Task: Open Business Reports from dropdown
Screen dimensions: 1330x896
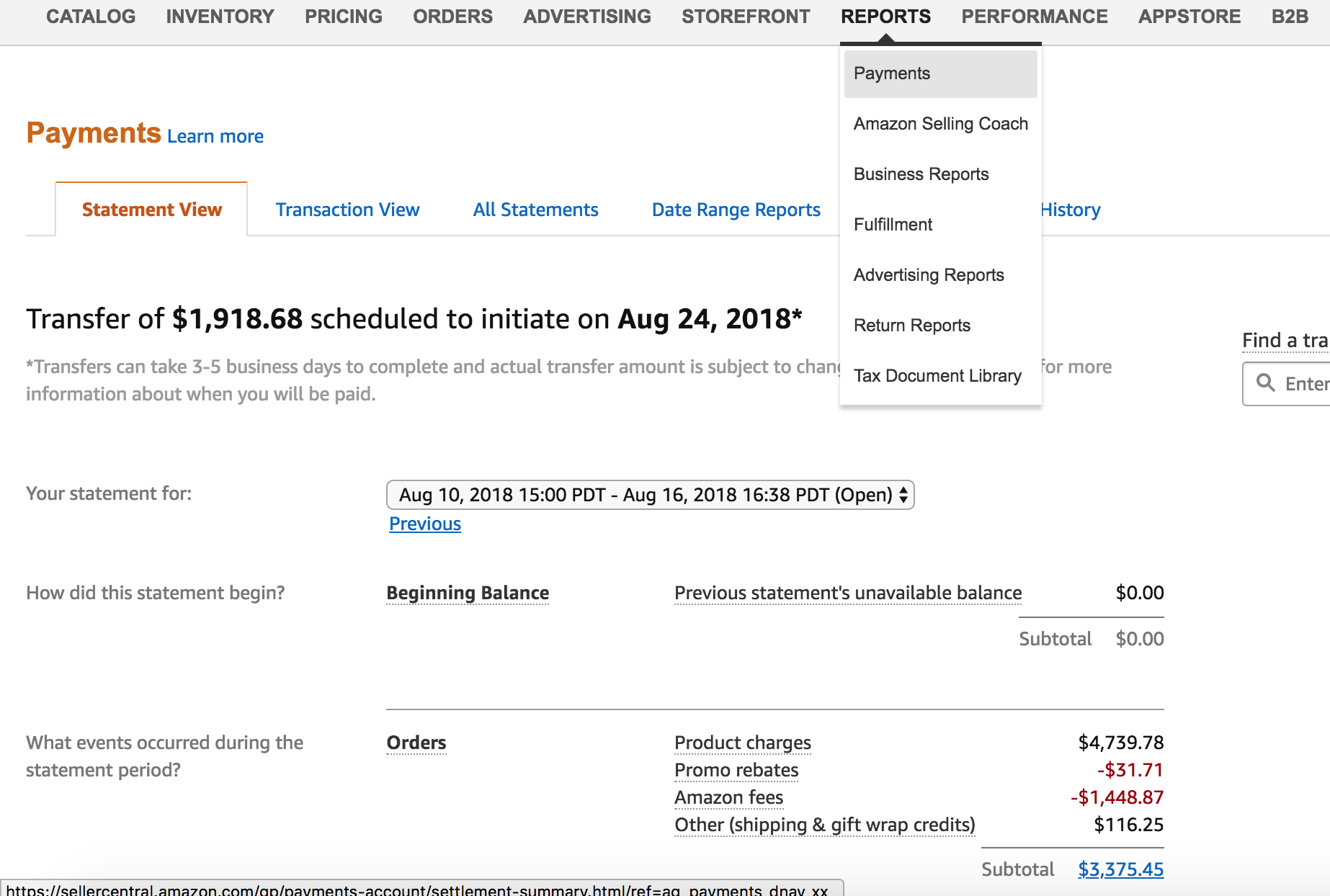Action: tap(940, 174)
